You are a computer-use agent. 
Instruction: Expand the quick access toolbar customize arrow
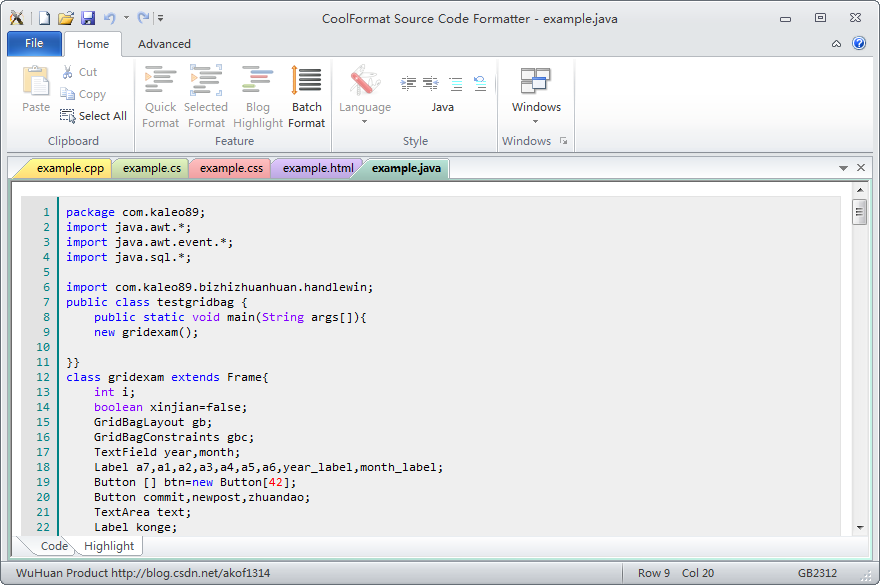(160, 16)
